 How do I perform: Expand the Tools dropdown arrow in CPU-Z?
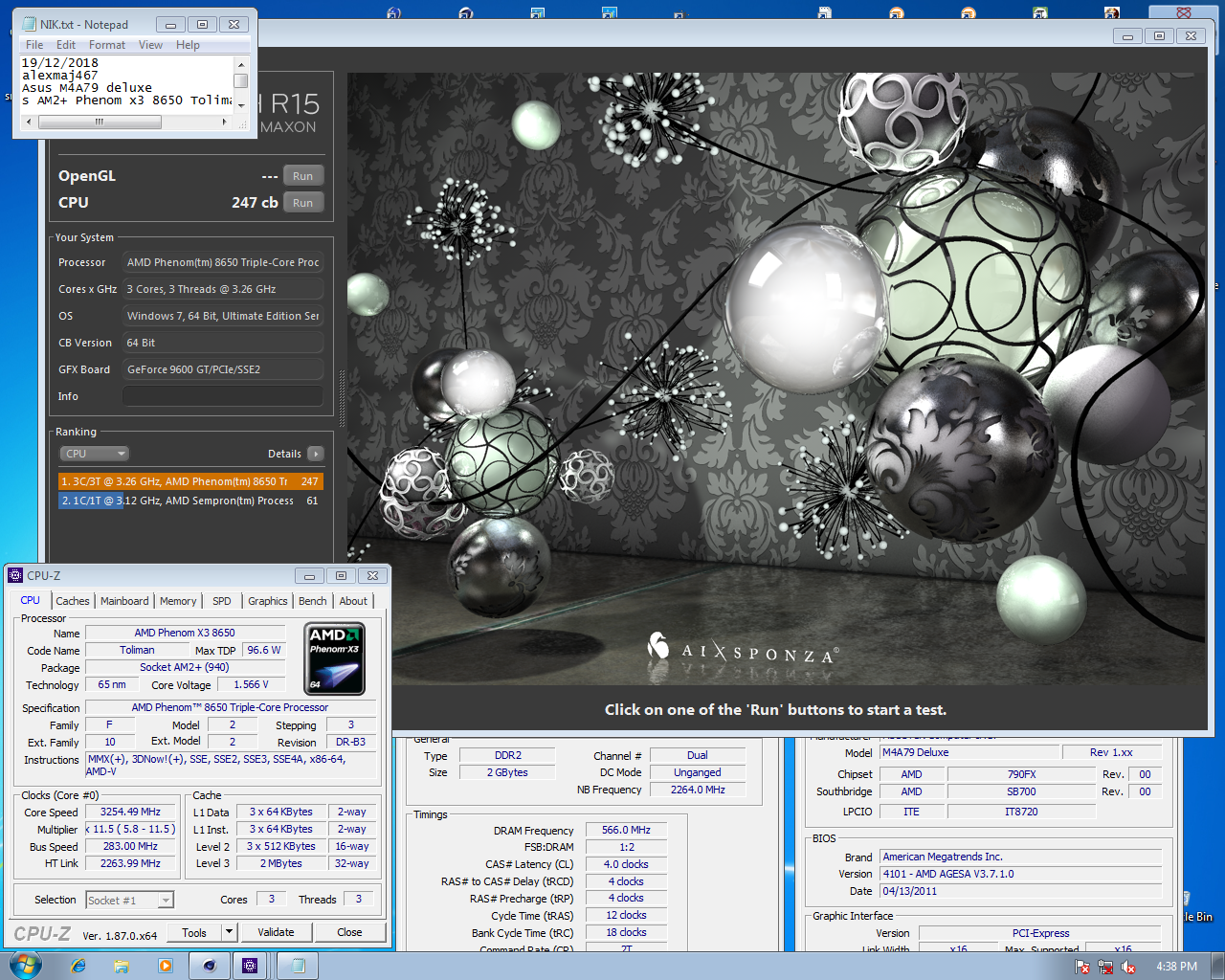tap(229, 932)
